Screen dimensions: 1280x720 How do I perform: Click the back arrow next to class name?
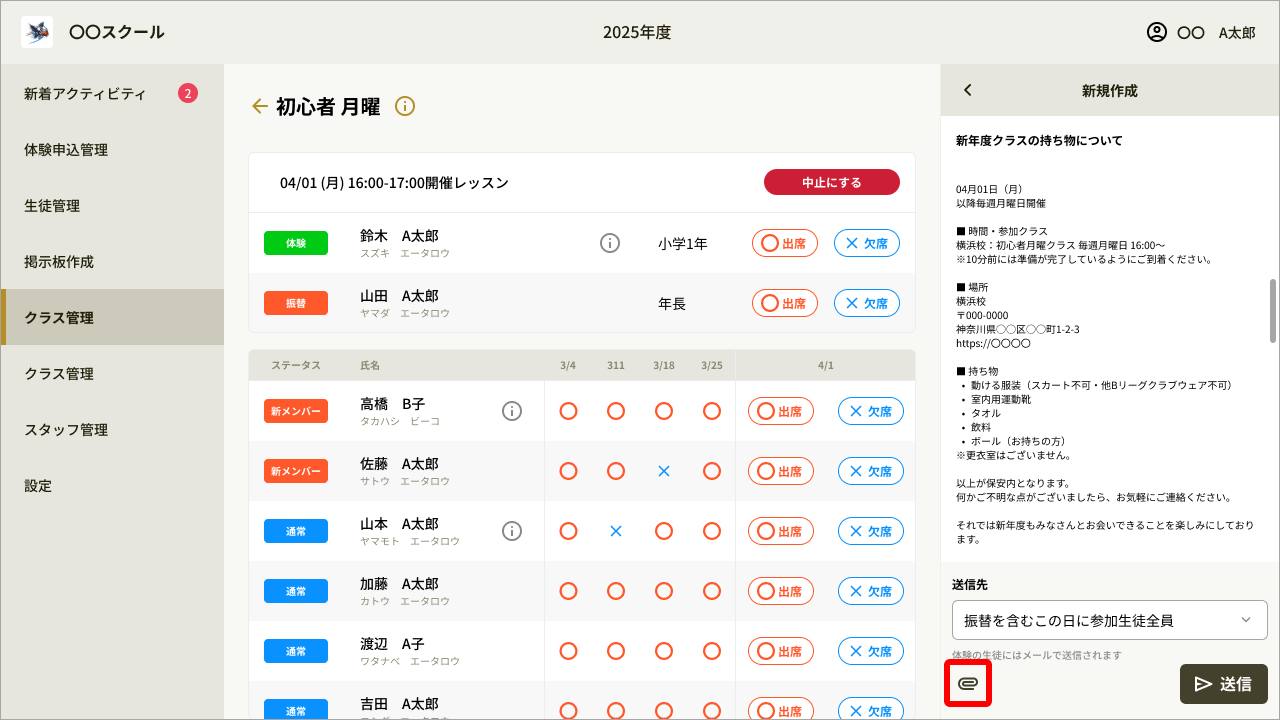tap(259, 106)
